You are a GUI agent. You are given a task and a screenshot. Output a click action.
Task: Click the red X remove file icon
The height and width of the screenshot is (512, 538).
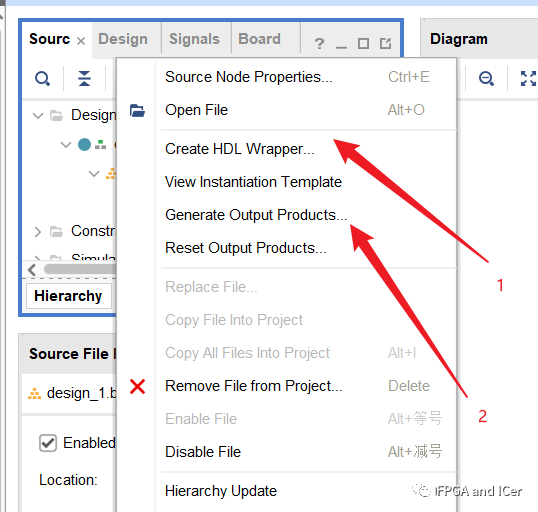tap(137, 386)
